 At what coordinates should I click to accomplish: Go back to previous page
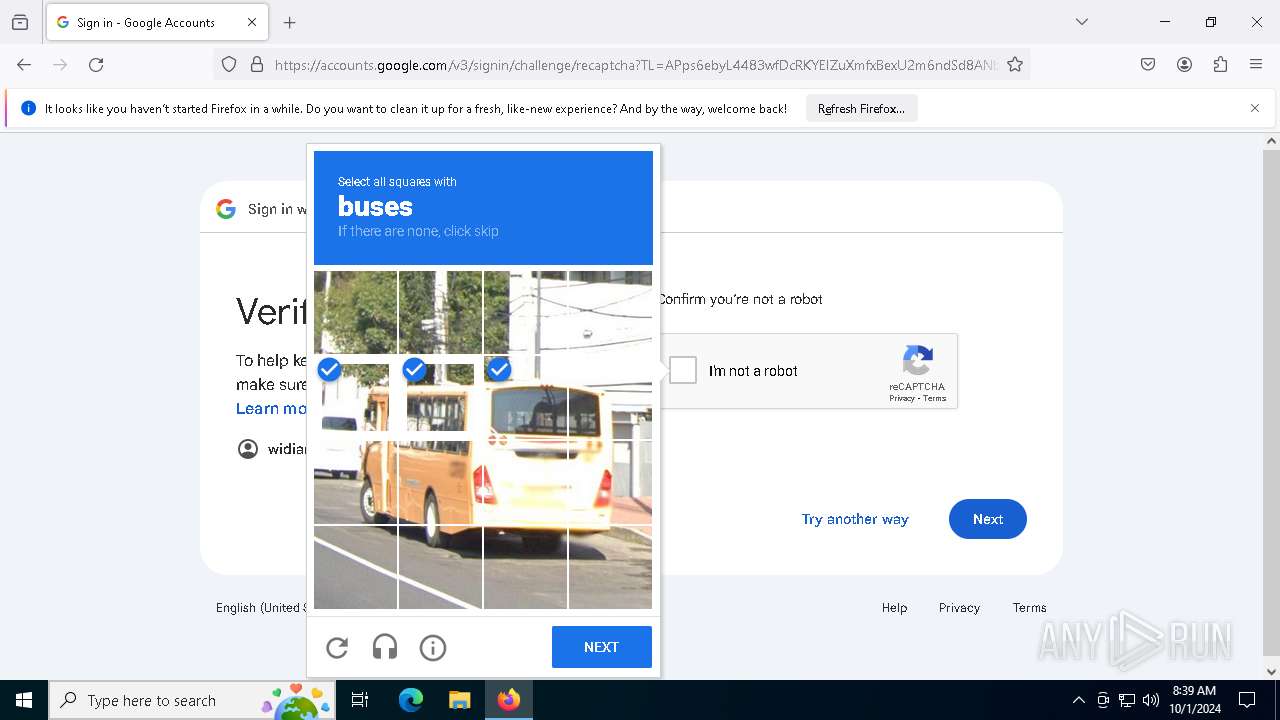coord(24,65)
